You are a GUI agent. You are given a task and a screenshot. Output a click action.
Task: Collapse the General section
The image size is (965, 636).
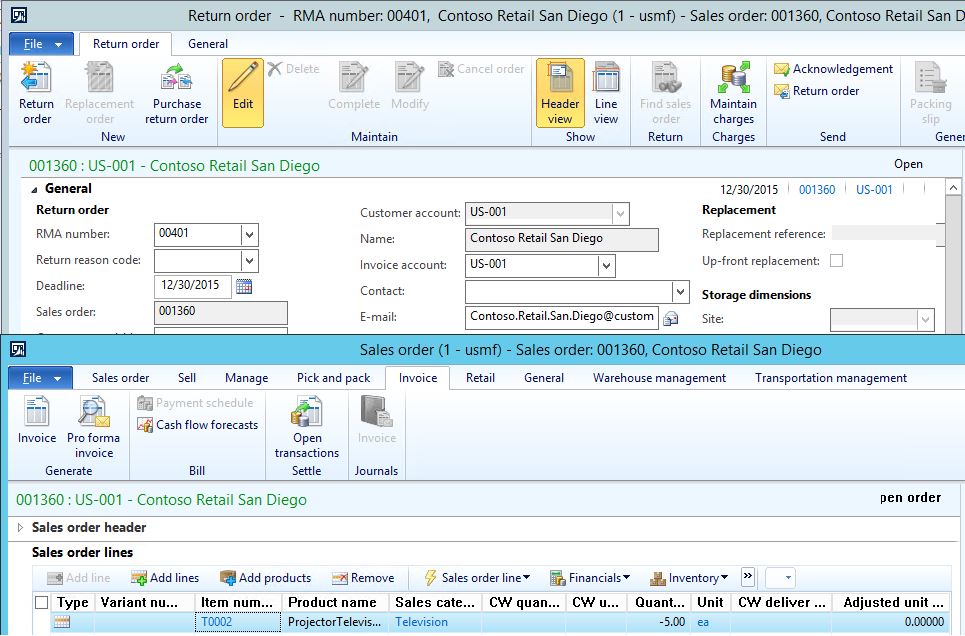[34, 190]
